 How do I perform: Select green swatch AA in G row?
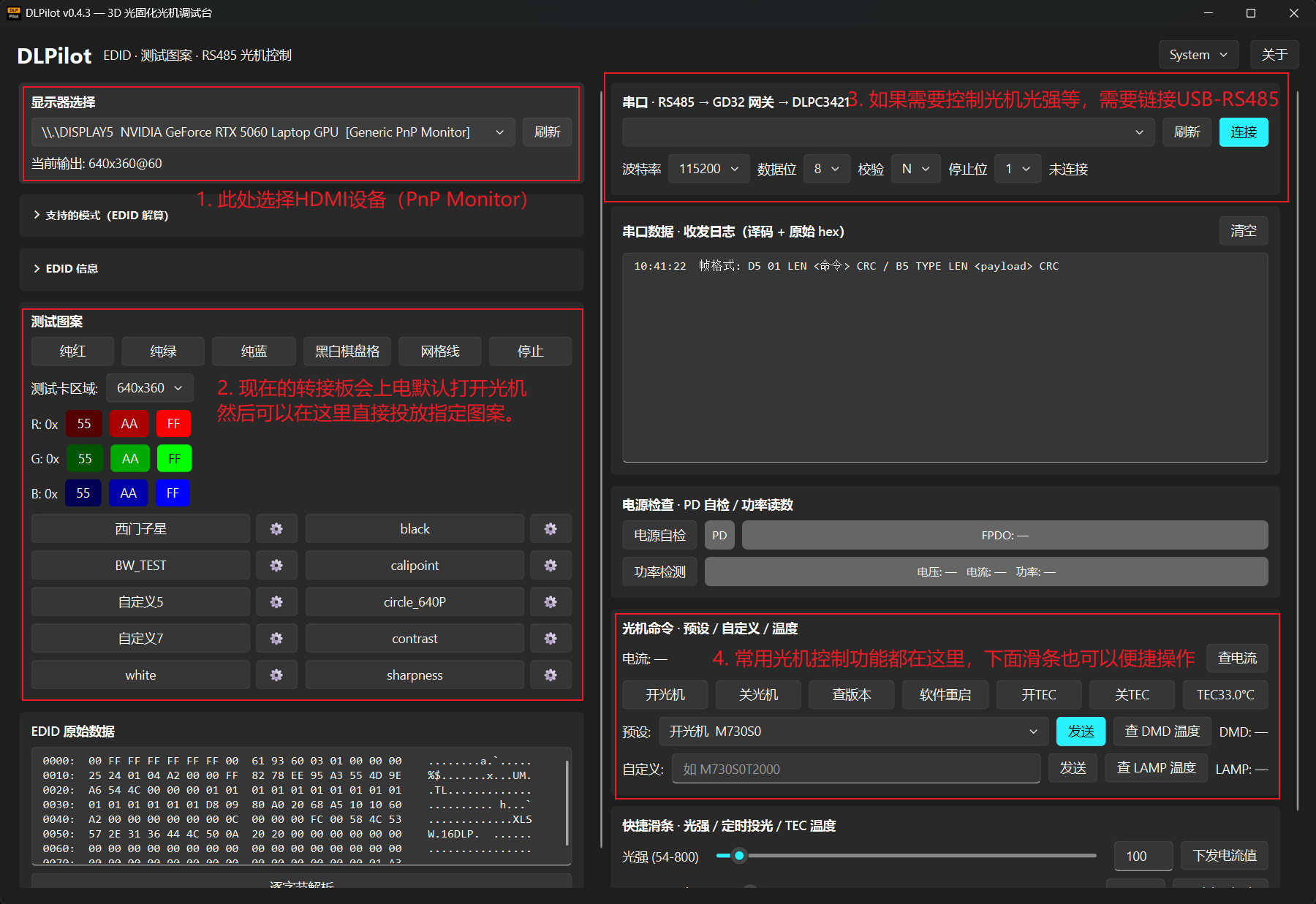[x=130, y=459]
